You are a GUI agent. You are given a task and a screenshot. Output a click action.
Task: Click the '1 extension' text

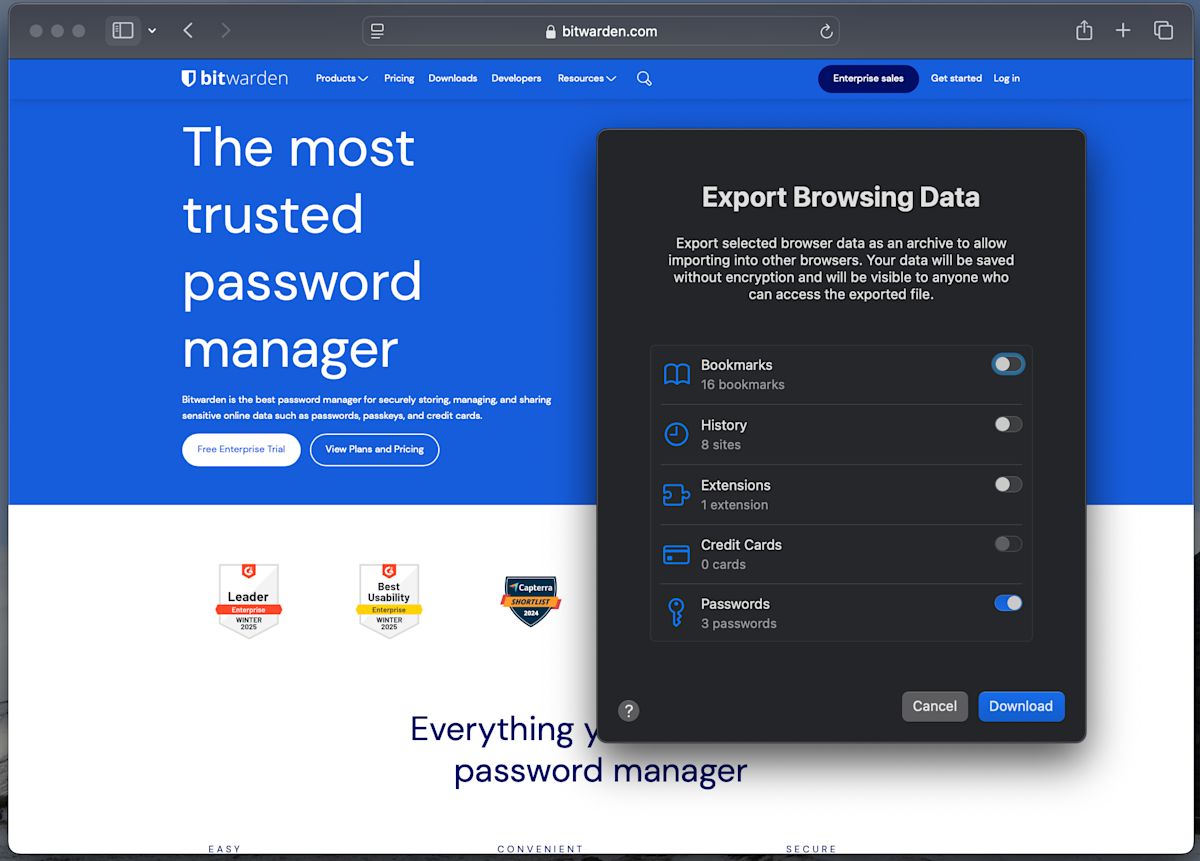click(735, 505)
